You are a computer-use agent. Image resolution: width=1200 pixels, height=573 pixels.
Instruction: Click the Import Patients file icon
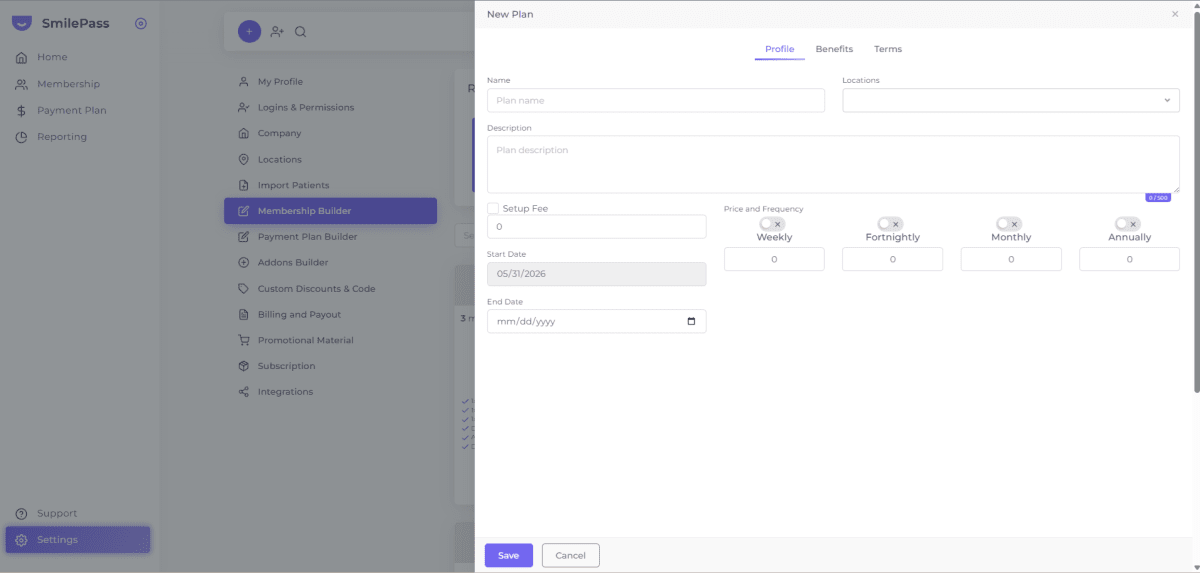pos(243,185)
